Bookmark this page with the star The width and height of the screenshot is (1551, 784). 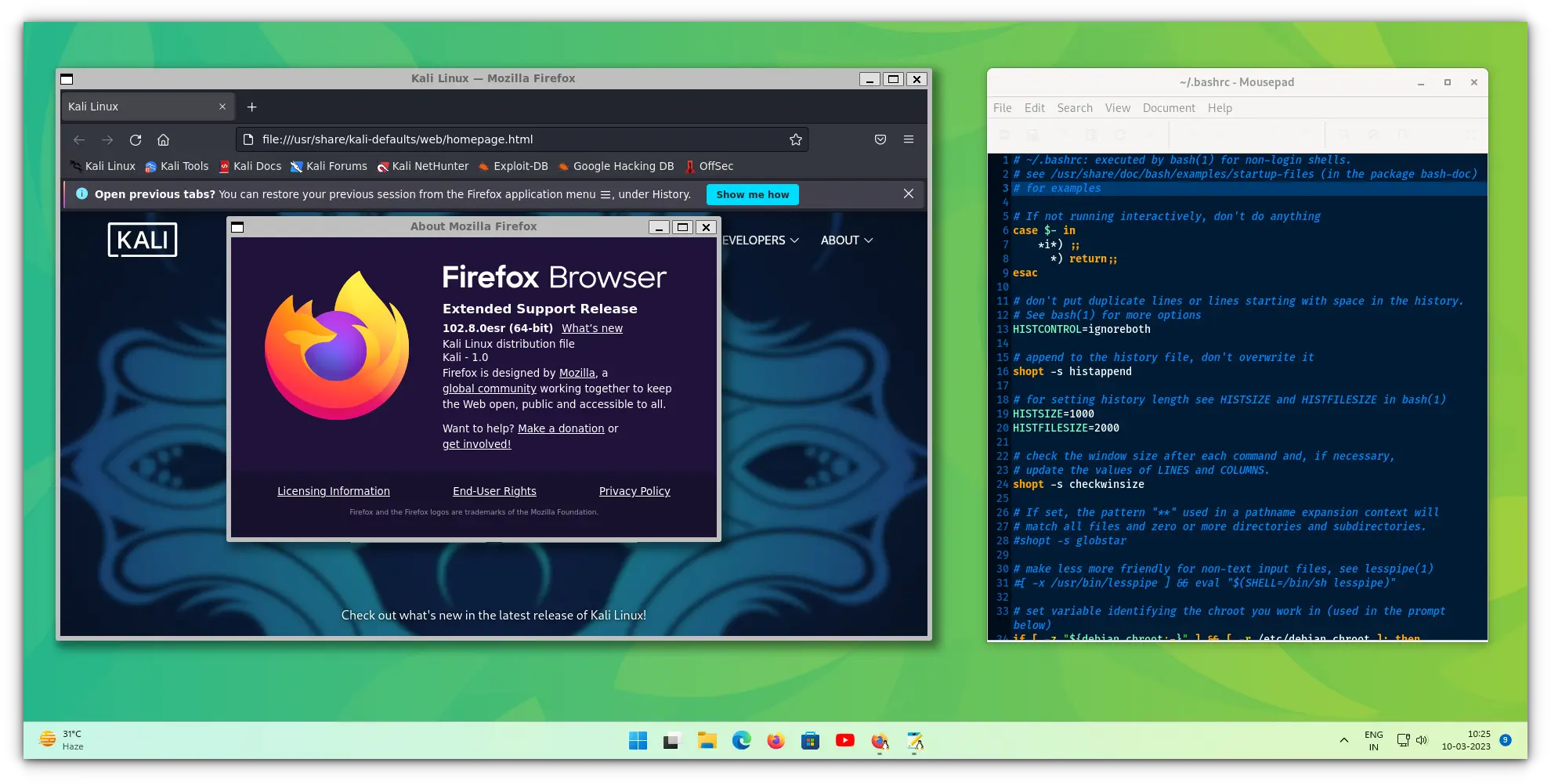[x=796, y=139]
